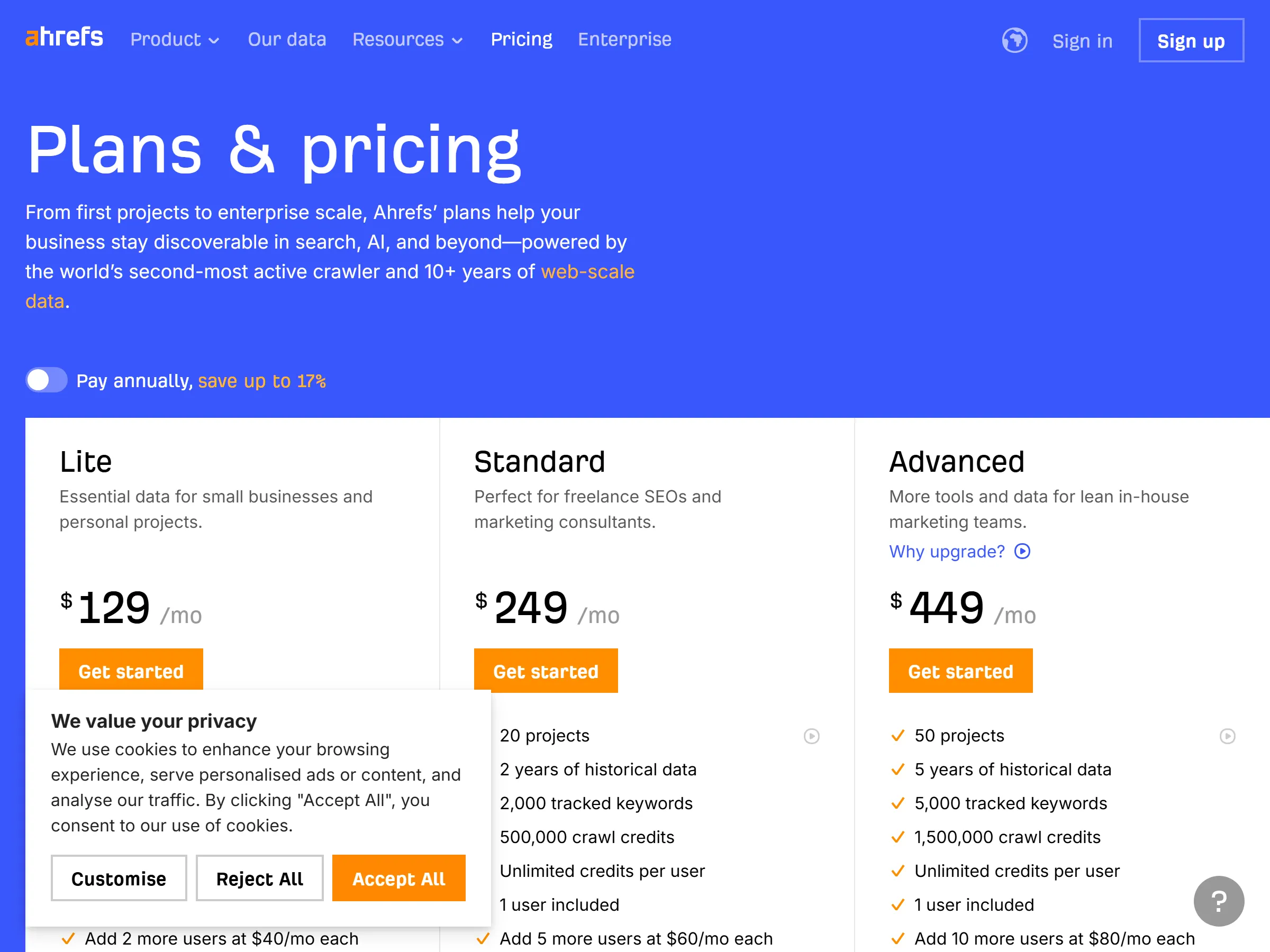
Task: Play the Standard plan feature video icon
Action: 811,736
